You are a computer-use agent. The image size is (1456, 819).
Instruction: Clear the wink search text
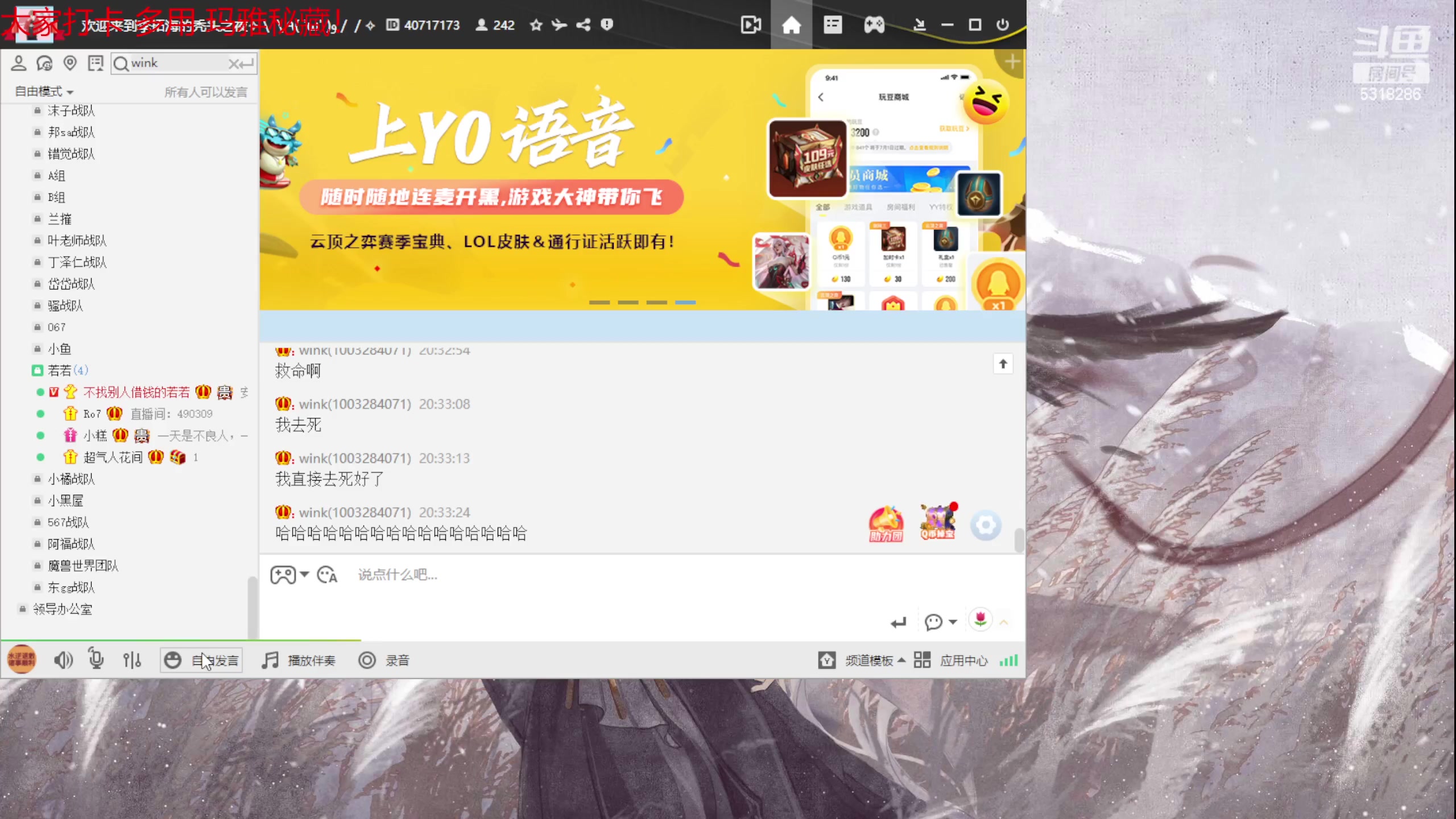233,64
